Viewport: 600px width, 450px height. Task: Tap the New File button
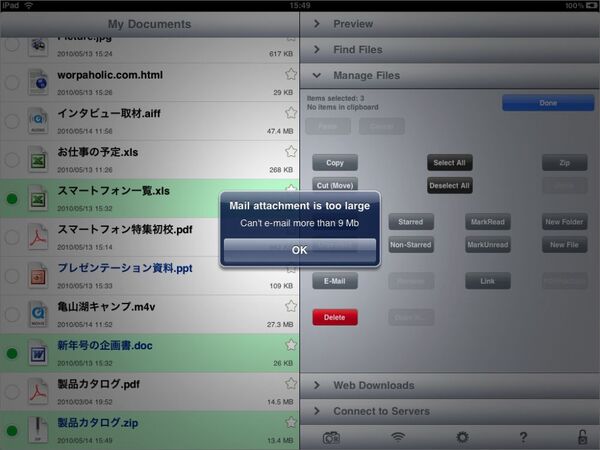(564, 245)
